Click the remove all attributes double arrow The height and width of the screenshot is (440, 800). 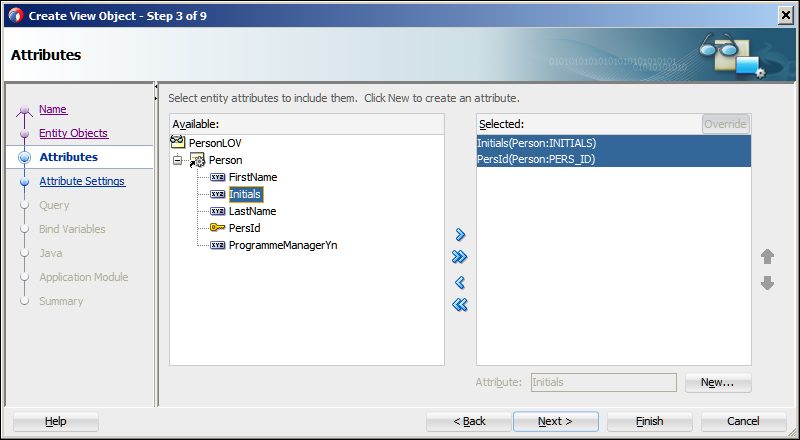[460, 305]
